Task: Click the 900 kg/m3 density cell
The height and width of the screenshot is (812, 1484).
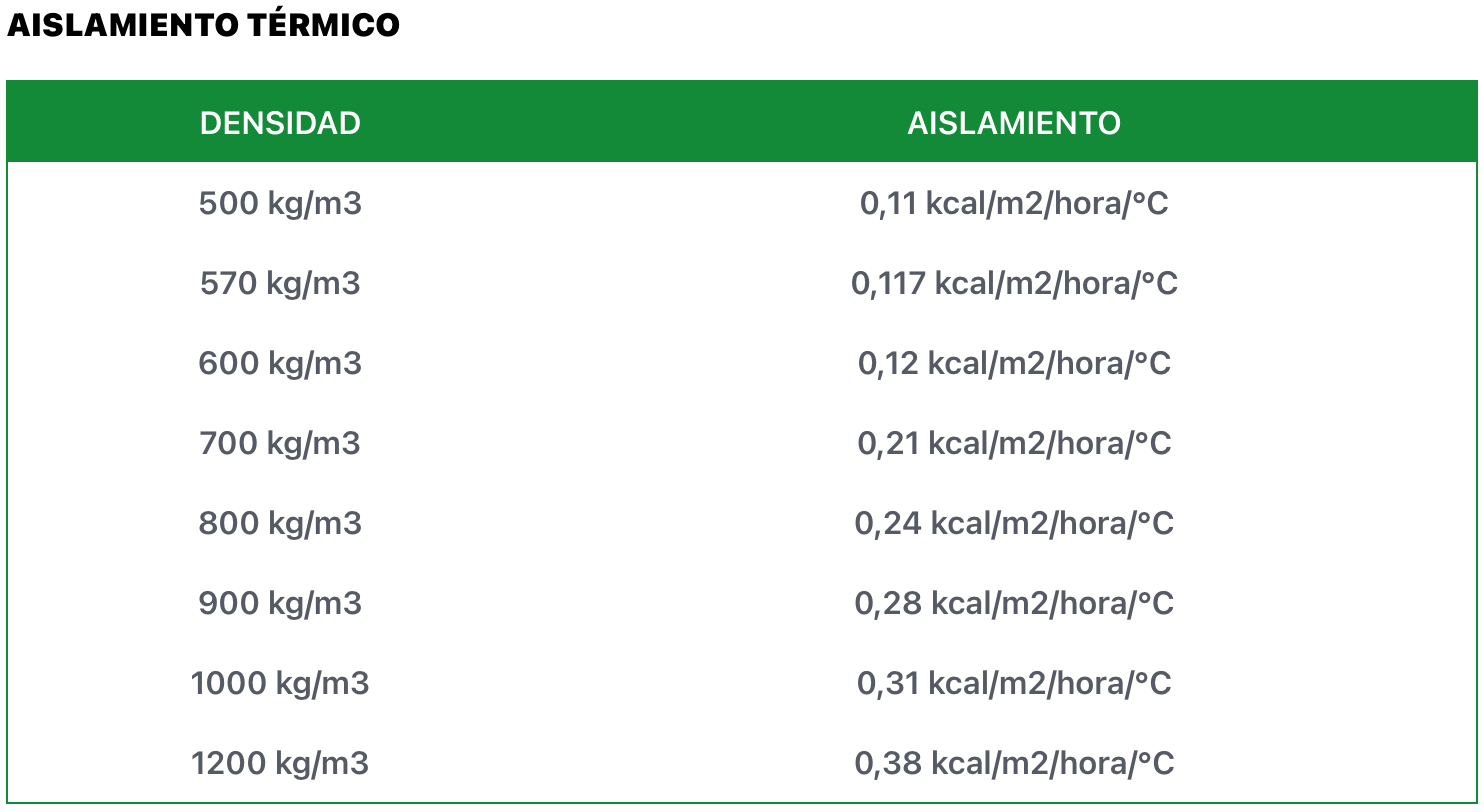Action: tap(280, 604)
